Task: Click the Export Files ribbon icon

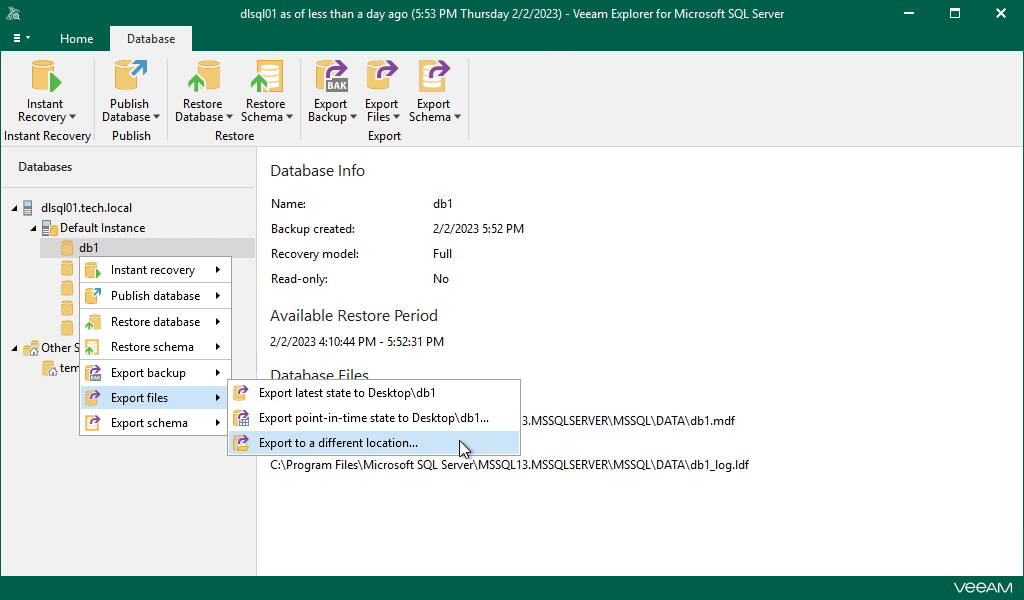Action: (382, 76)
